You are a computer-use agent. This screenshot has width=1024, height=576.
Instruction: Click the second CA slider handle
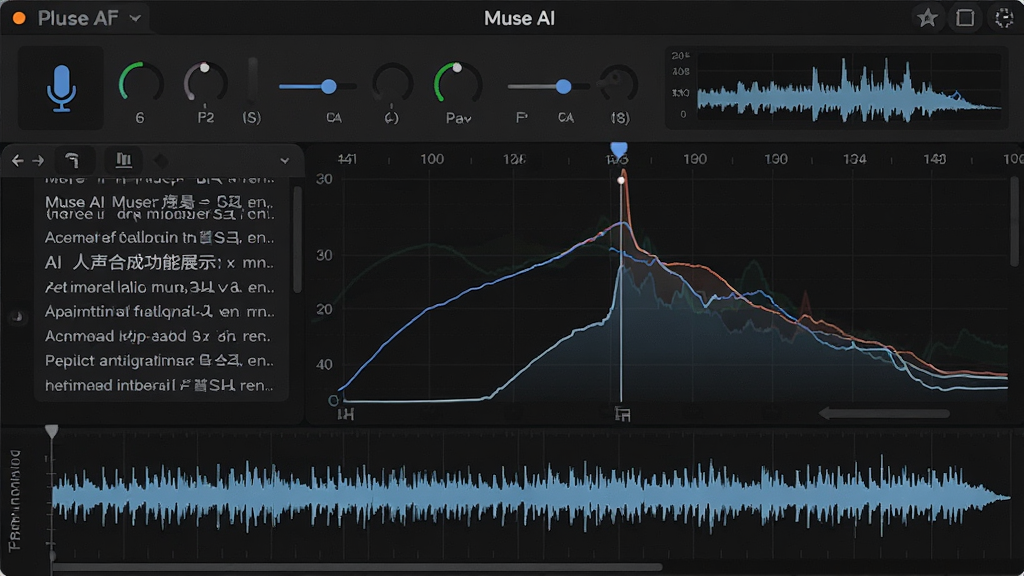point(564,86)
